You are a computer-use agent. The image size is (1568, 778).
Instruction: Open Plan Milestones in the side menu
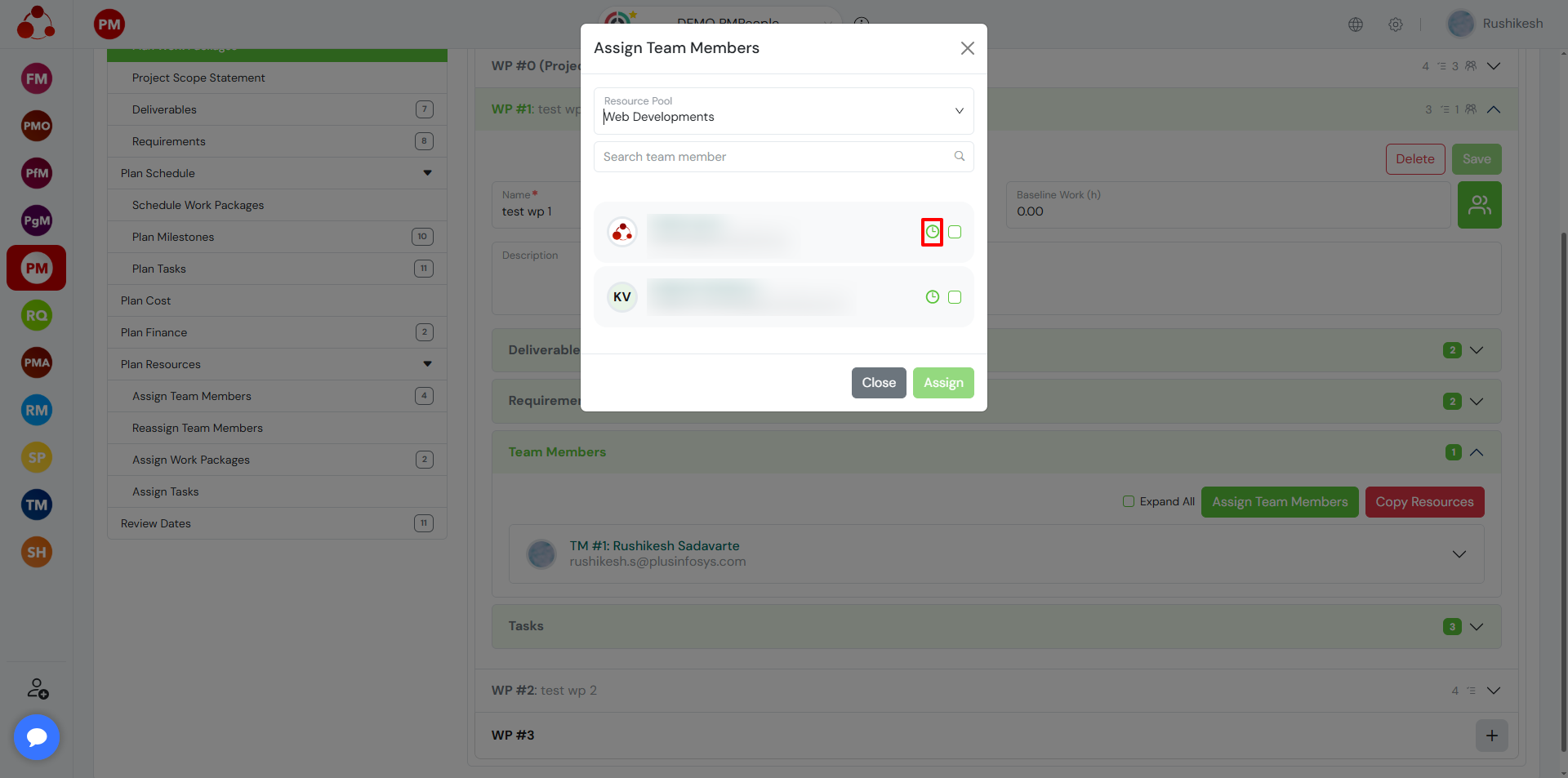[173, 237]
